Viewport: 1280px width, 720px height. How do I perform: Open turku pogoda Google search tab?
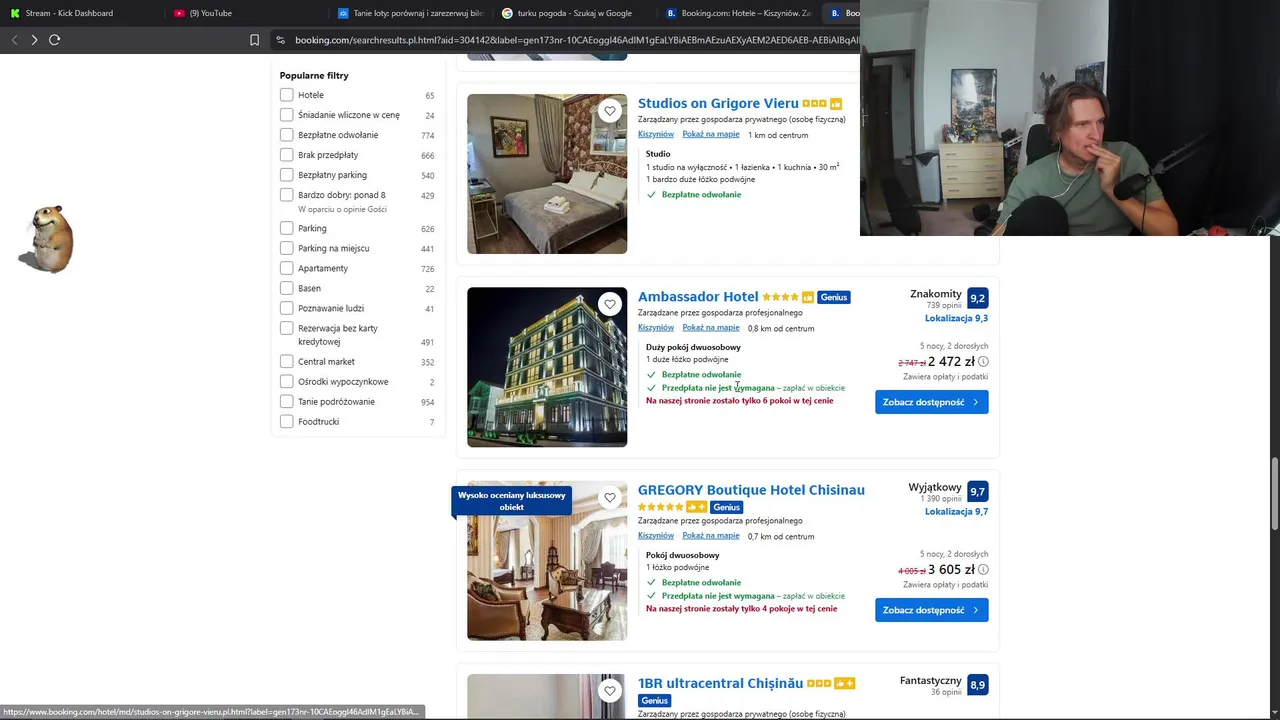pos(574,13)
